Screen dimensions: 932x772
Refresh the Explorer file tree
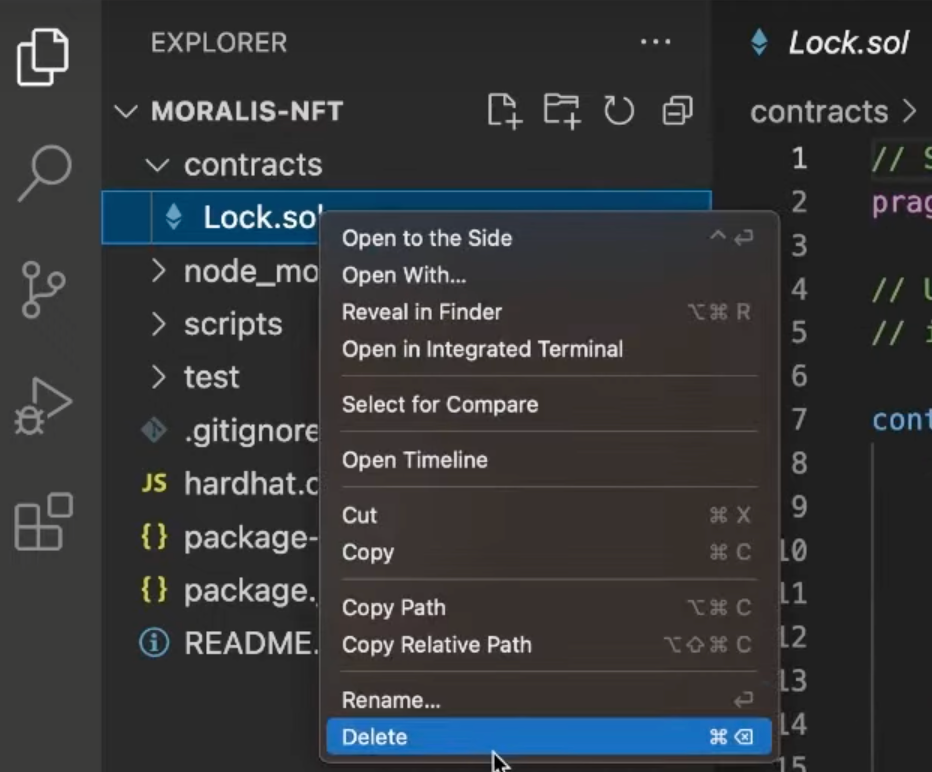(619, 111)
